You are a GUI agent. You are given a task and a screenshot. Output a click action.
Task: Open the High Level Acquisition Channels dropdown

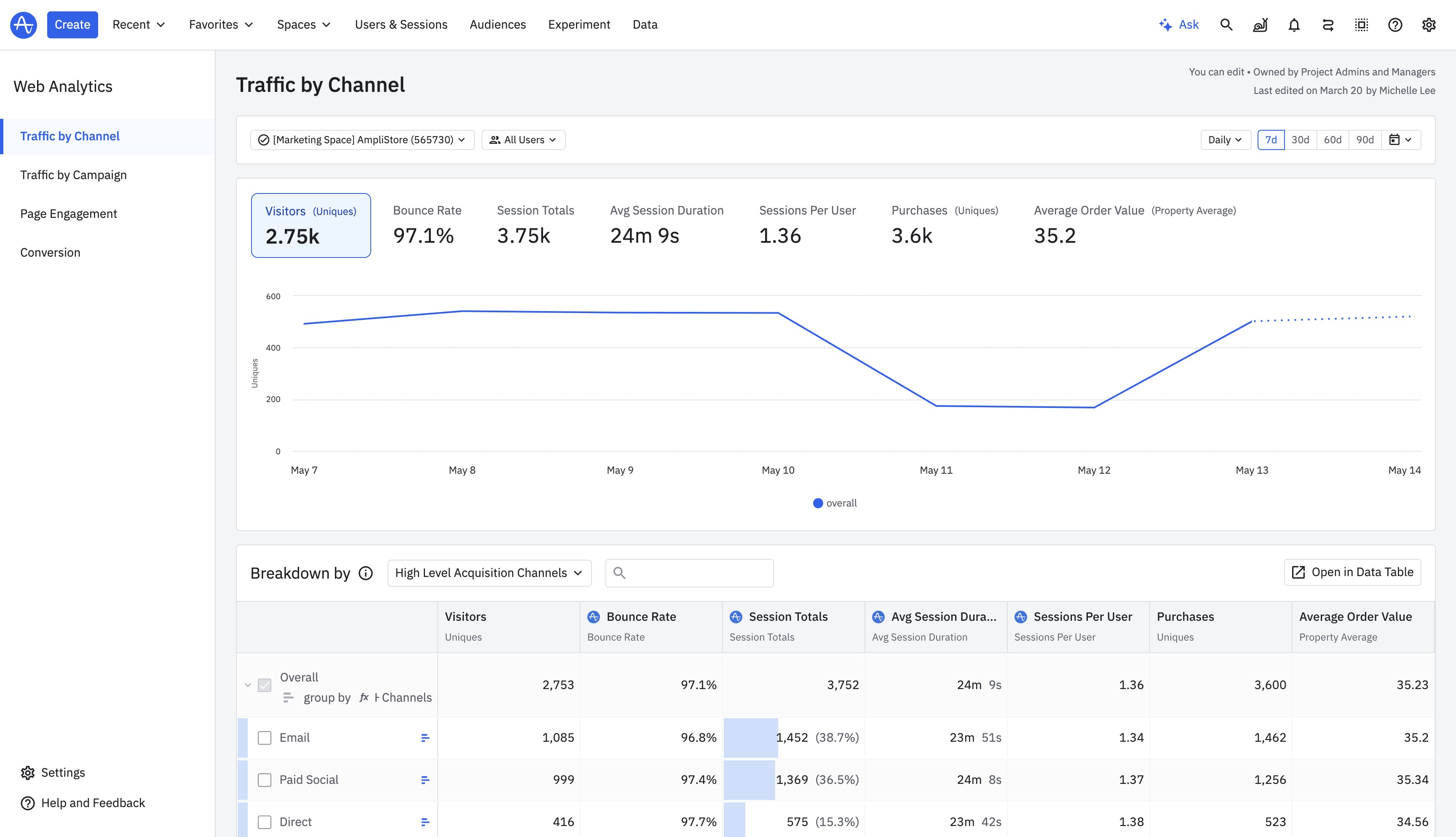point(489,573)
